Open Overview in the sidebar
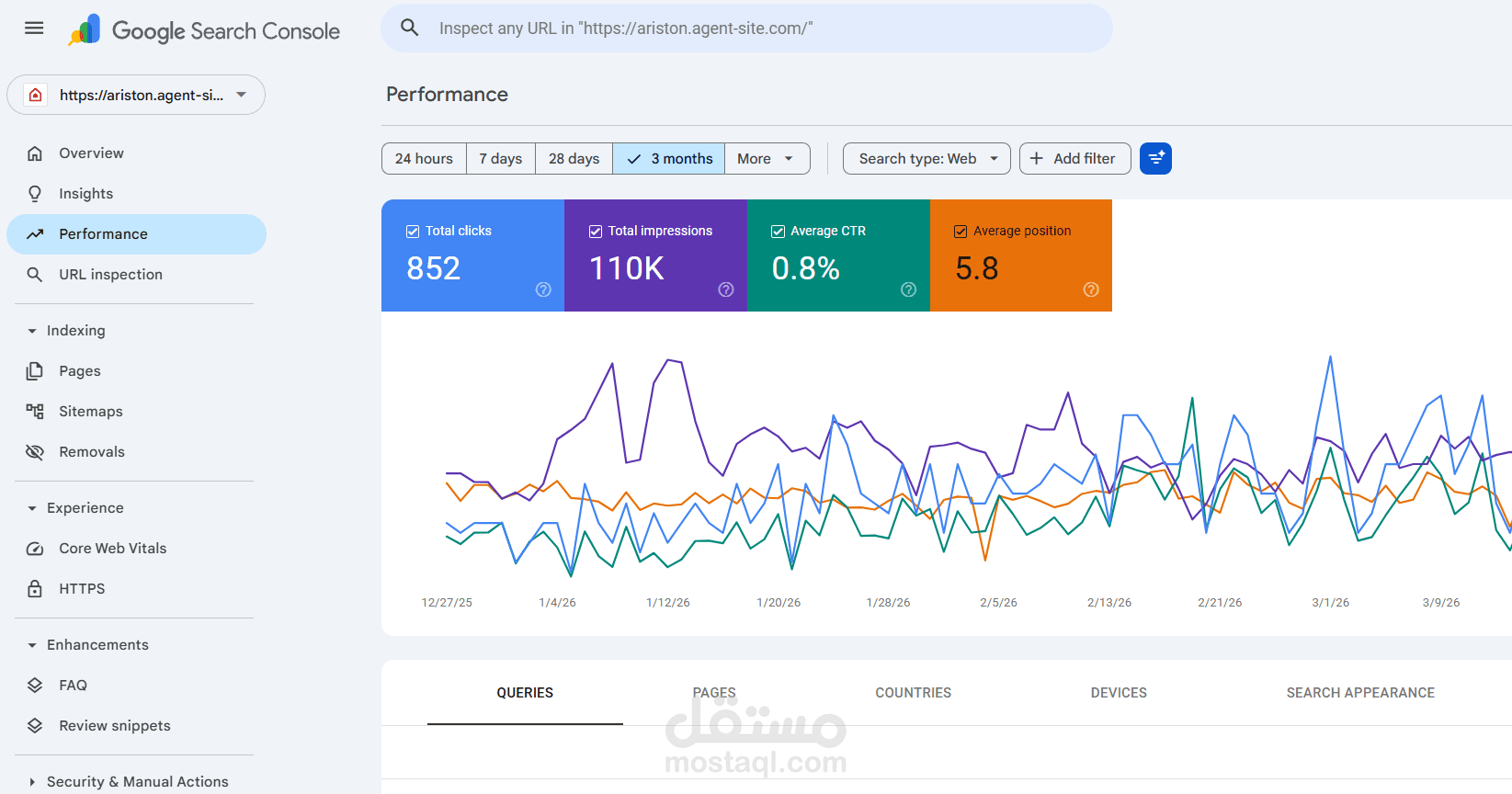 (136, 153)
